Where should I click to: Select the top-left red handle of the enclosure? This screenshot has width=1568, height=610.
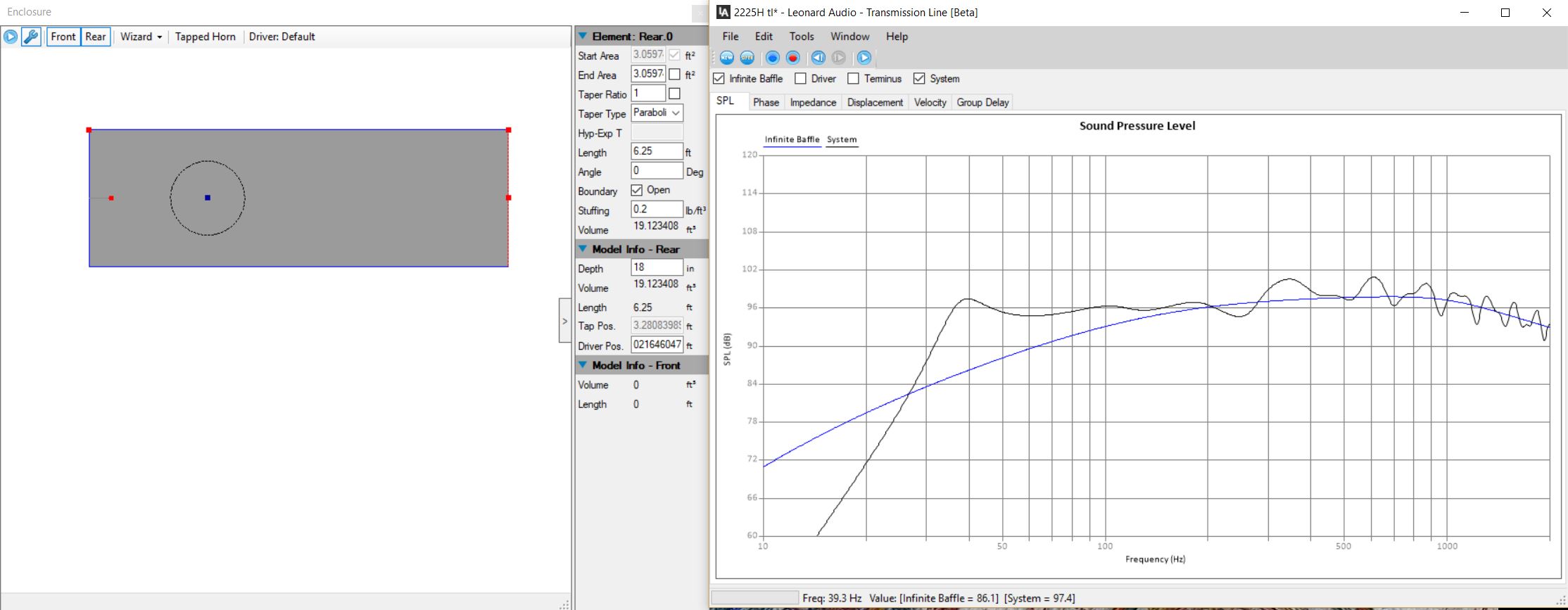89,130
